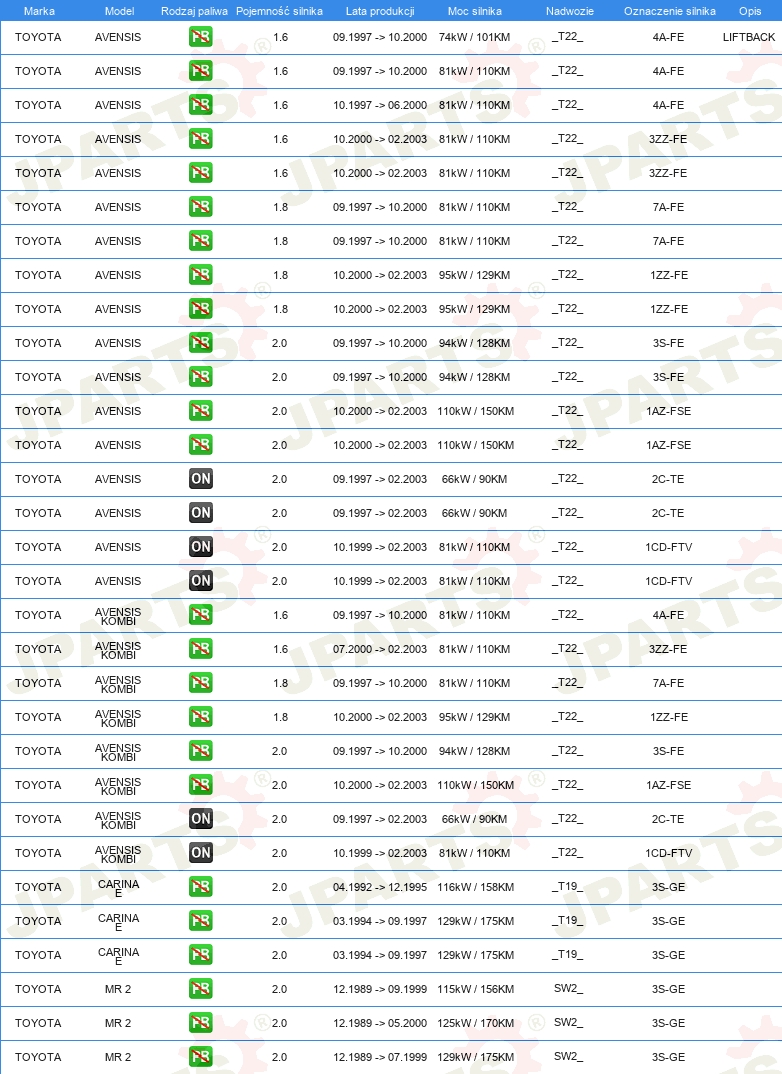Click petrol icon for MR 2 125kW row

201,1023
